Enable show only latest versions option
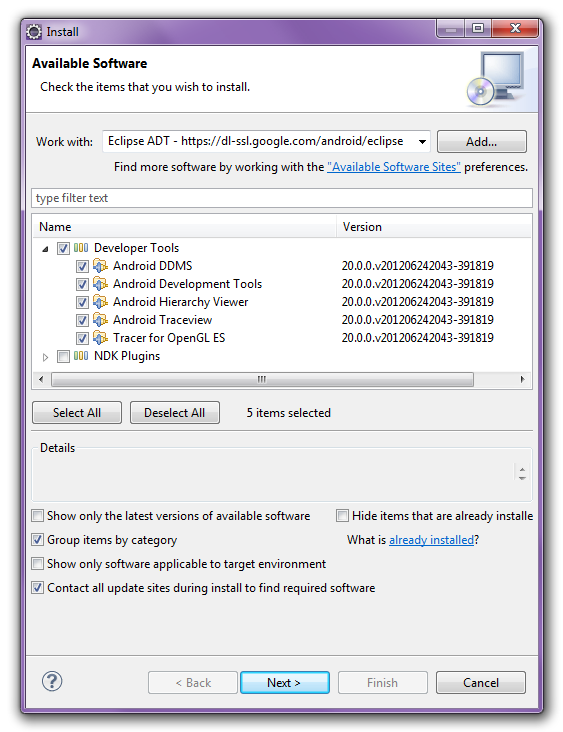The width and height of the screenshot is (563, 732). tap(37, 516)
